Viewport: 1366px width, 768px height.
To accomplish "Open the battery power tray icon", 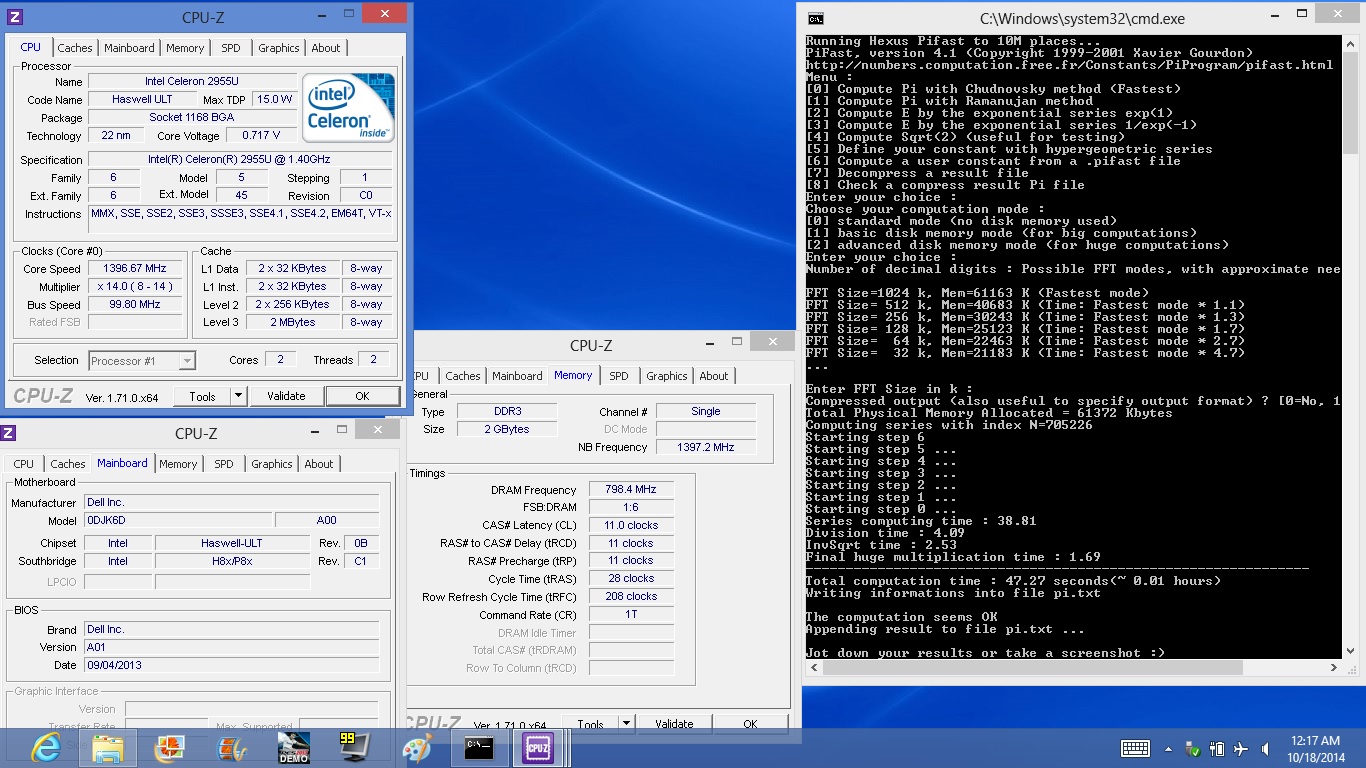I will 1217,748.
